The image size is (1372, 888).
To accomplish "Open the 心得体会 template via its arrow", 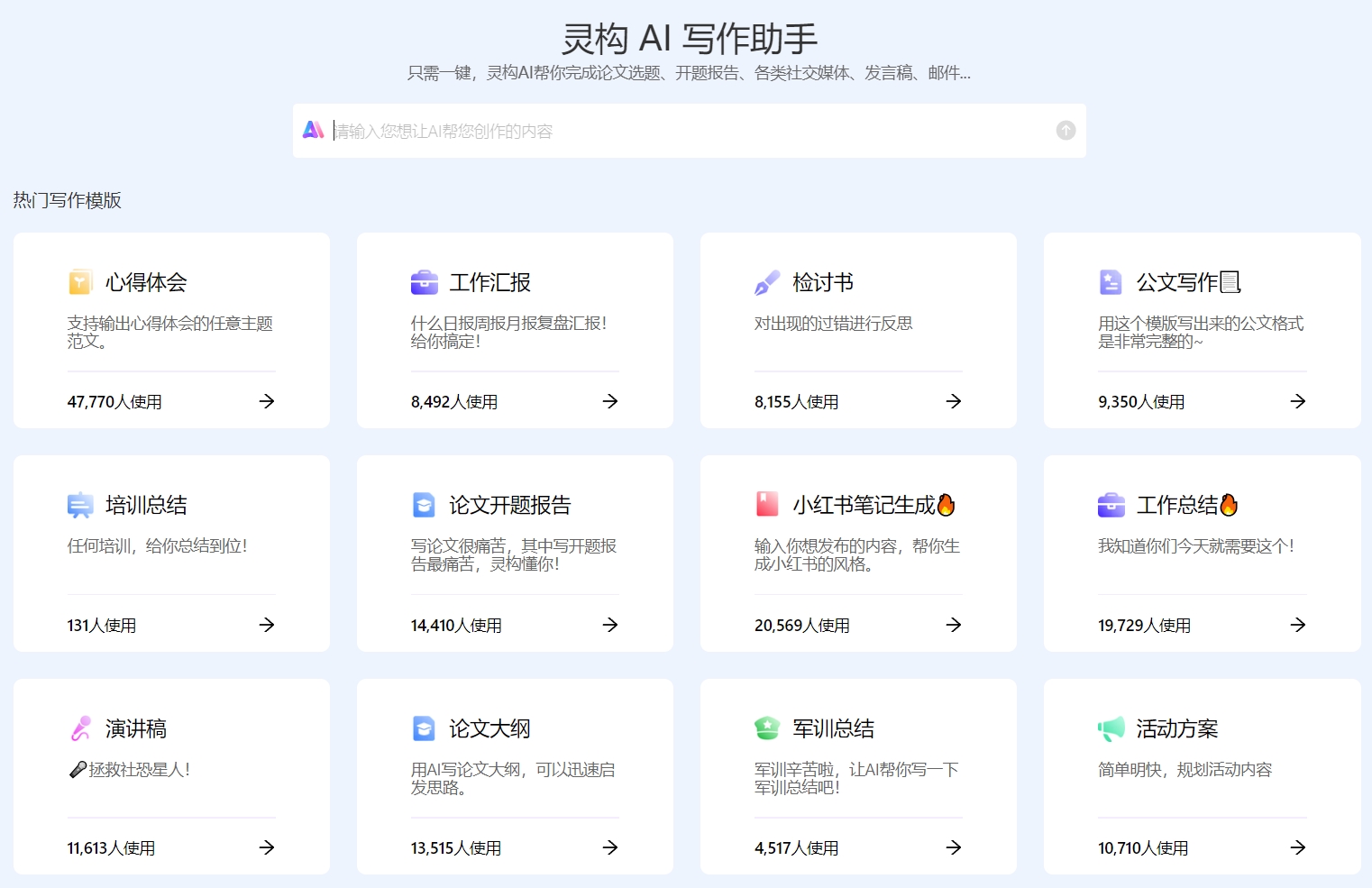I will tap(267, 401).
